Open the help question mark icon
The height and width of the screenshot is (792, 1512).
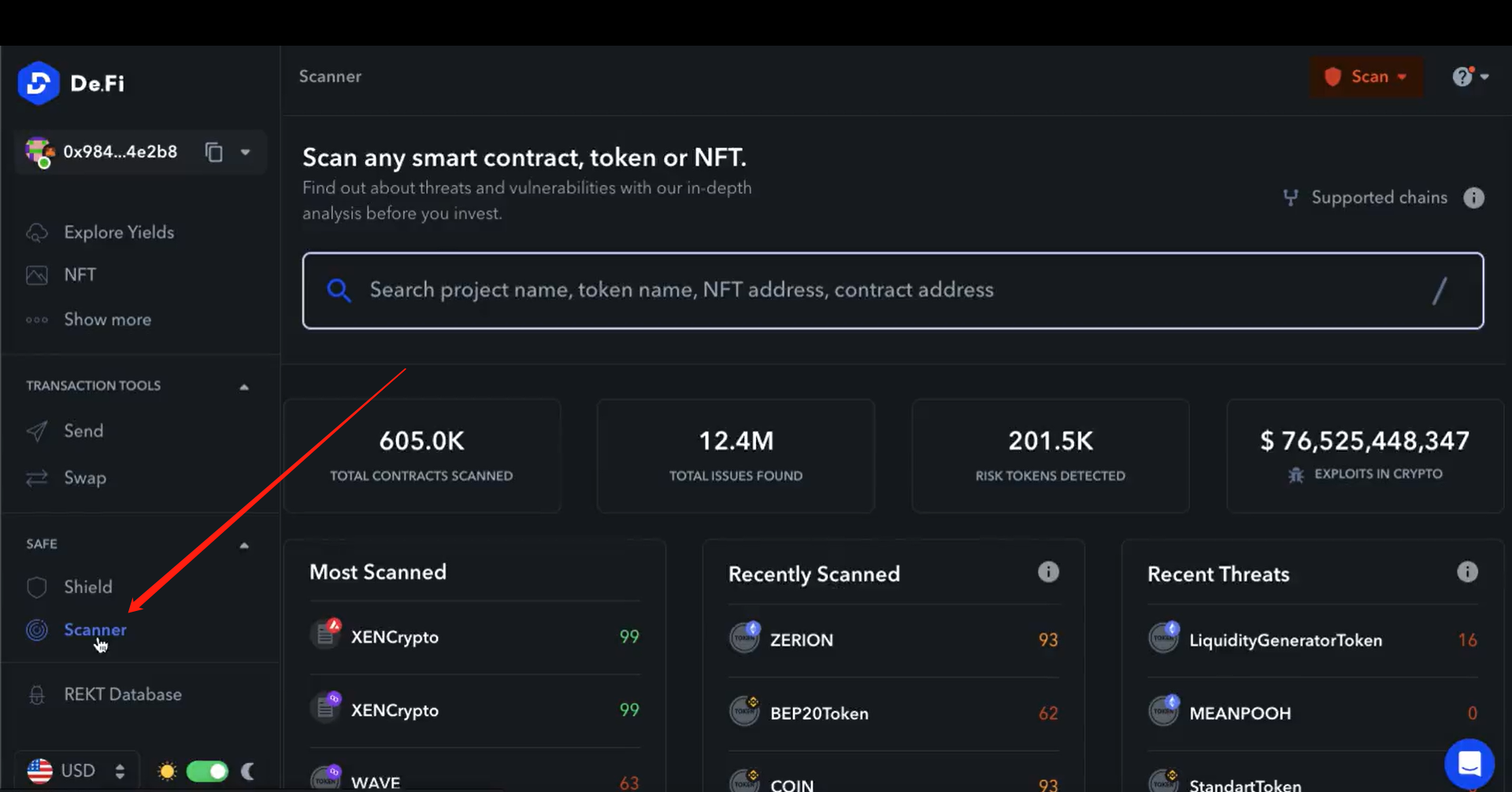click(1462, 76)
